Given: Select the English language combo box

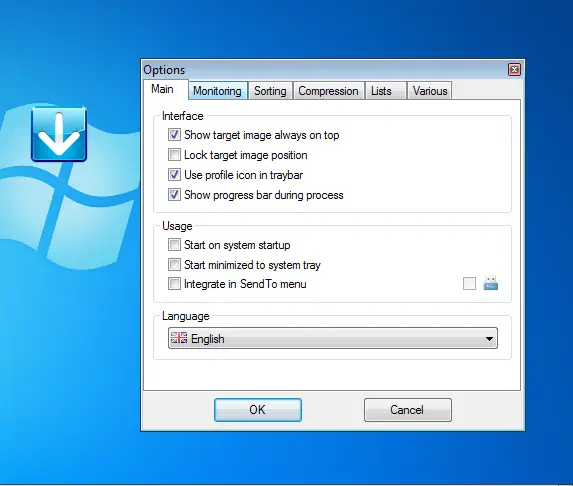Looking at the screenshot, I should pyautogui.click(x=333, y=338).
